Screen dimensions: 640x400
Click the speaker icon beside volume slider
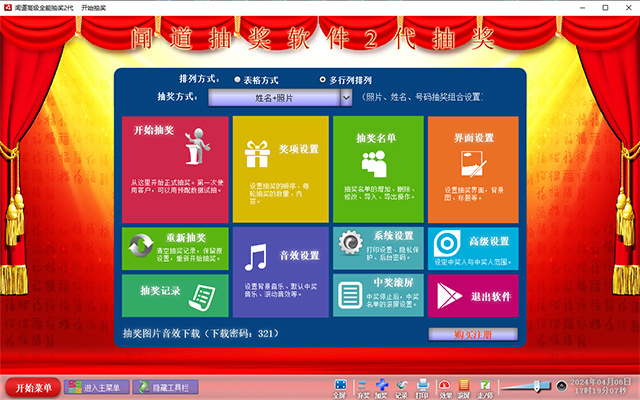pyautogui.click(x=562, y=386)
